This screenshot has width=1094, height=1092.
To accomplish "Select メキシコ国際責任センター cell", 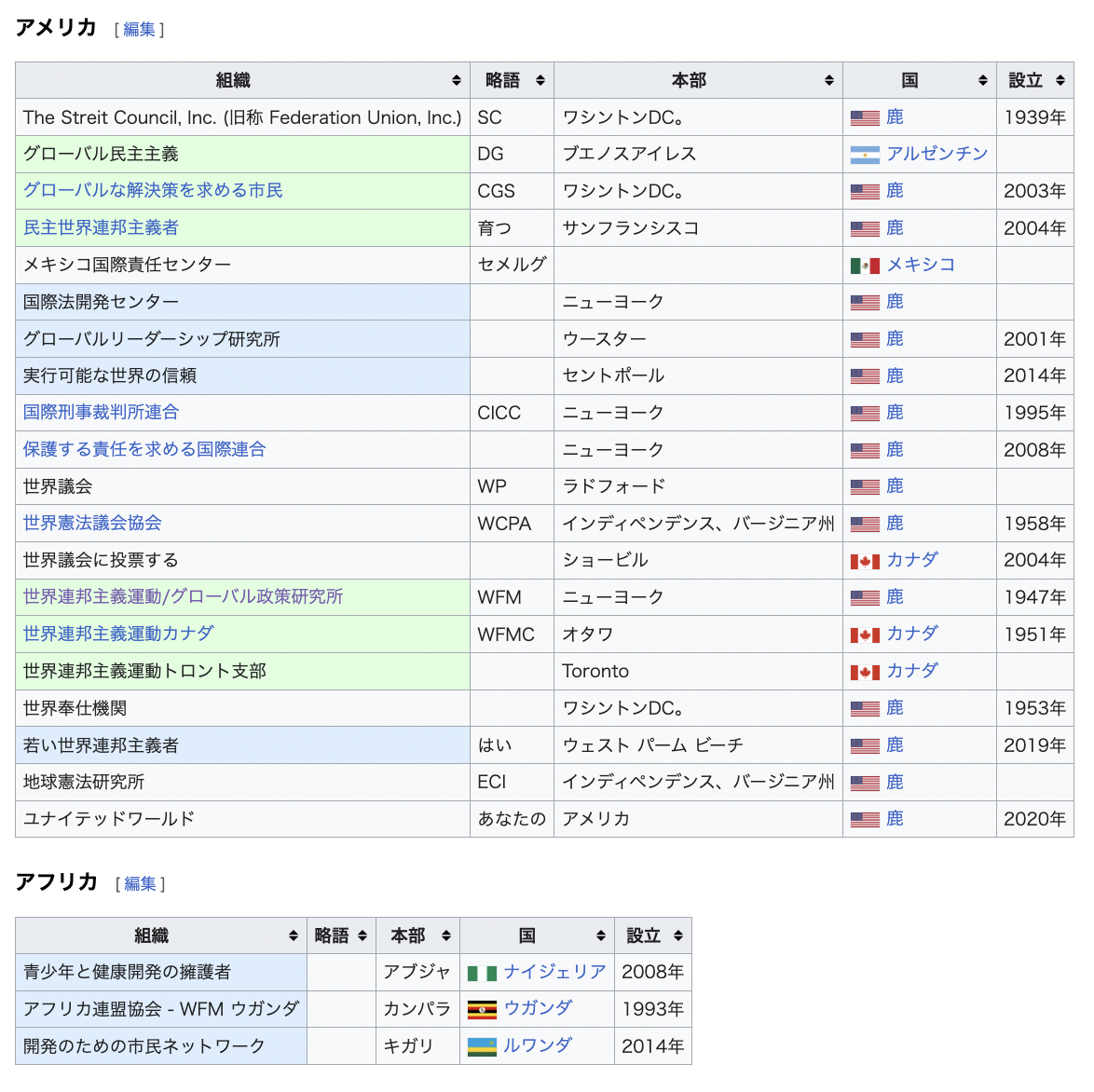I will point(243,266).
